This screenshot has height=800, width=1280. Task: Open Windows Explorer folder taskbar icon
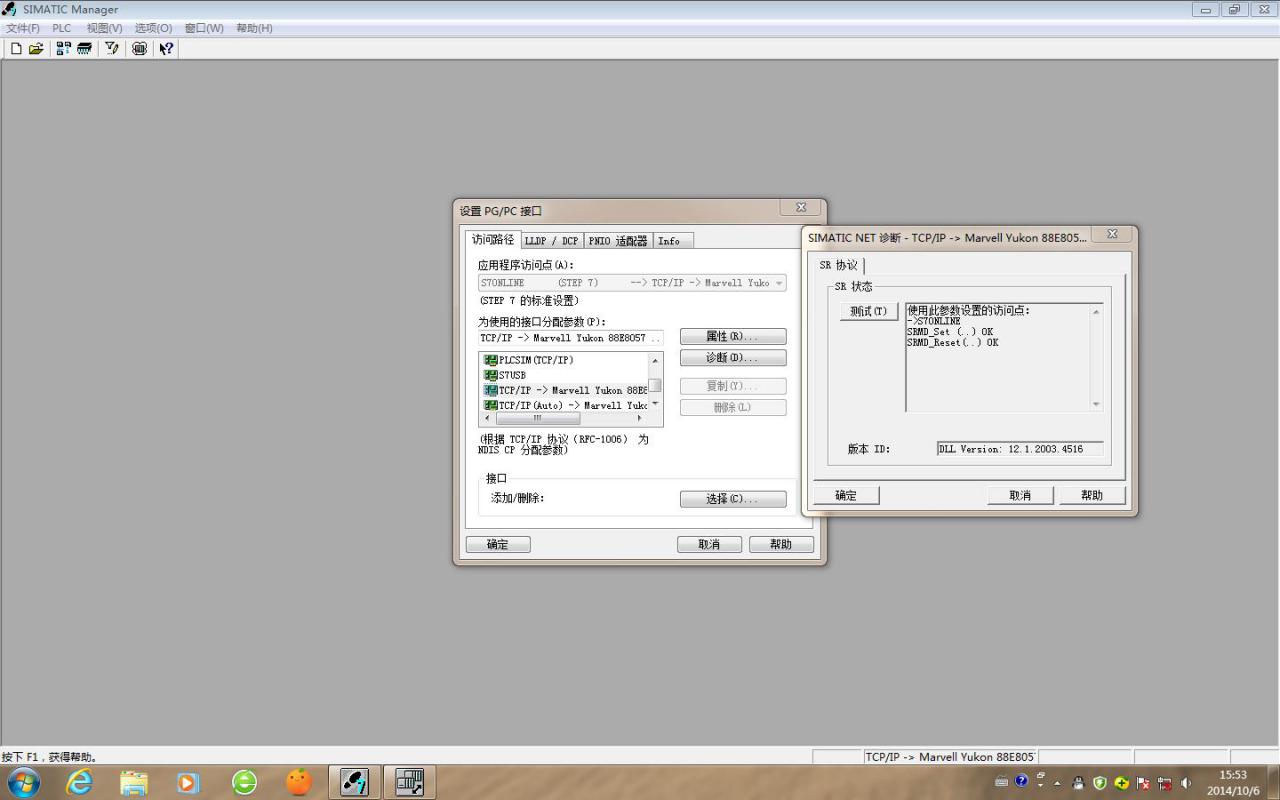pyautogui.click(x=133, y=782)
